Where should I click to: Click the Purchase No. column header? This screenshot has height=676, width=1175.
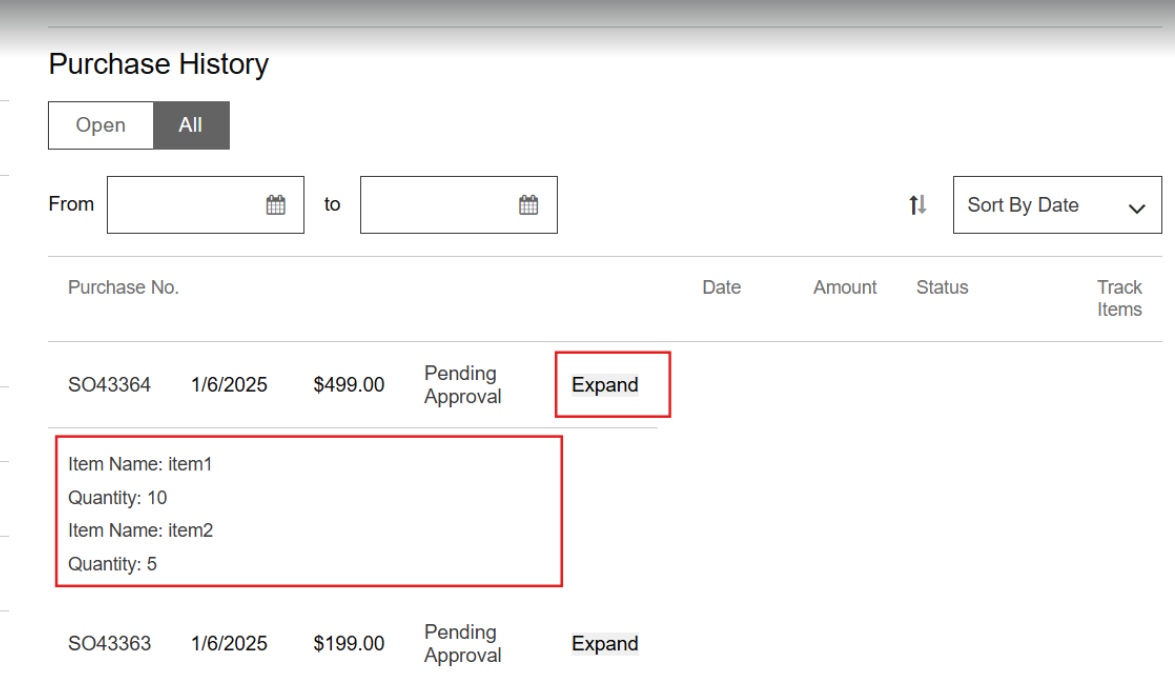click(123, 288)
